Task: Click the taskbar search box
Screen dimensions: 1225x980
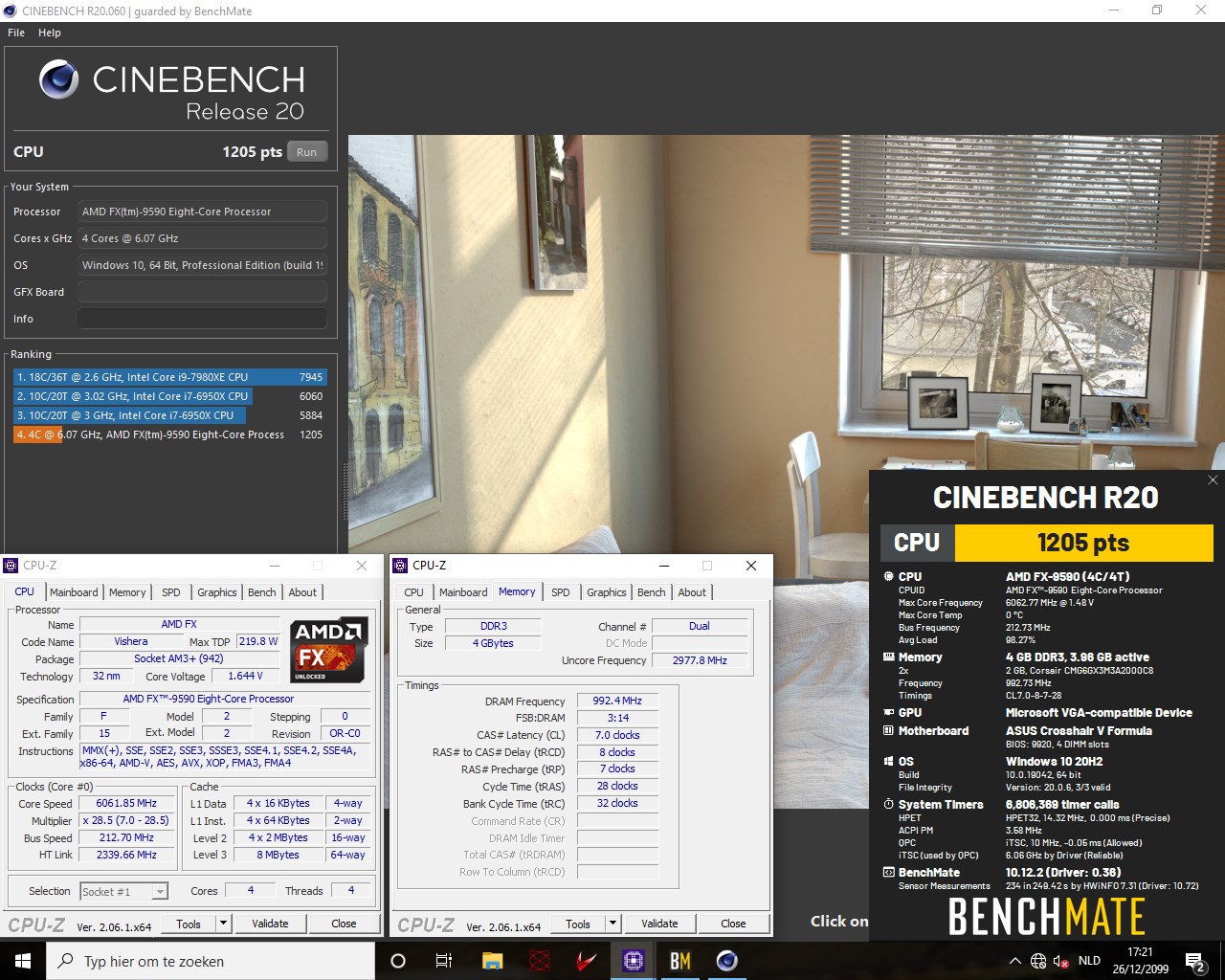Action: tap(211, 961)
